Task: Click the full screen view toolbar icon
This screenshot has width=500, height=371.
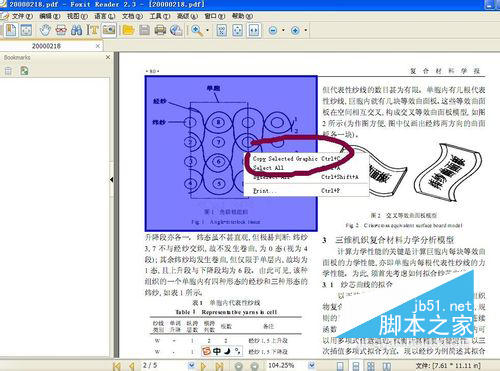Action: click(x=26, y=30)
